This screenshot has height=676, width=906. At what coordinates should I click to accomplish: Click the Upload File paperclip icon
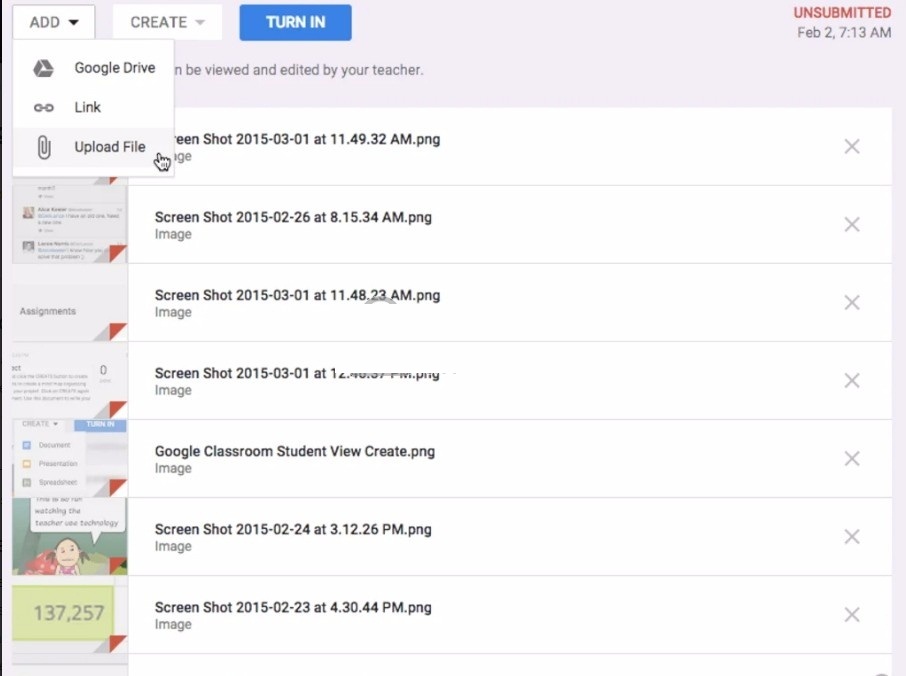(x=43, y=146)
